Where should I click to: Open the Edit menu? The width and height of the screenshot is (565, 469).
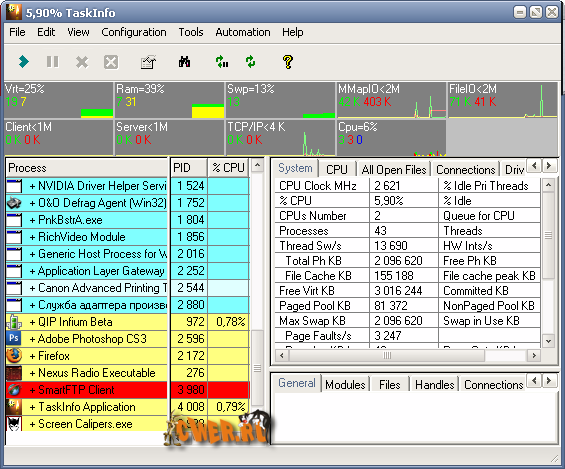pos(46,32)
